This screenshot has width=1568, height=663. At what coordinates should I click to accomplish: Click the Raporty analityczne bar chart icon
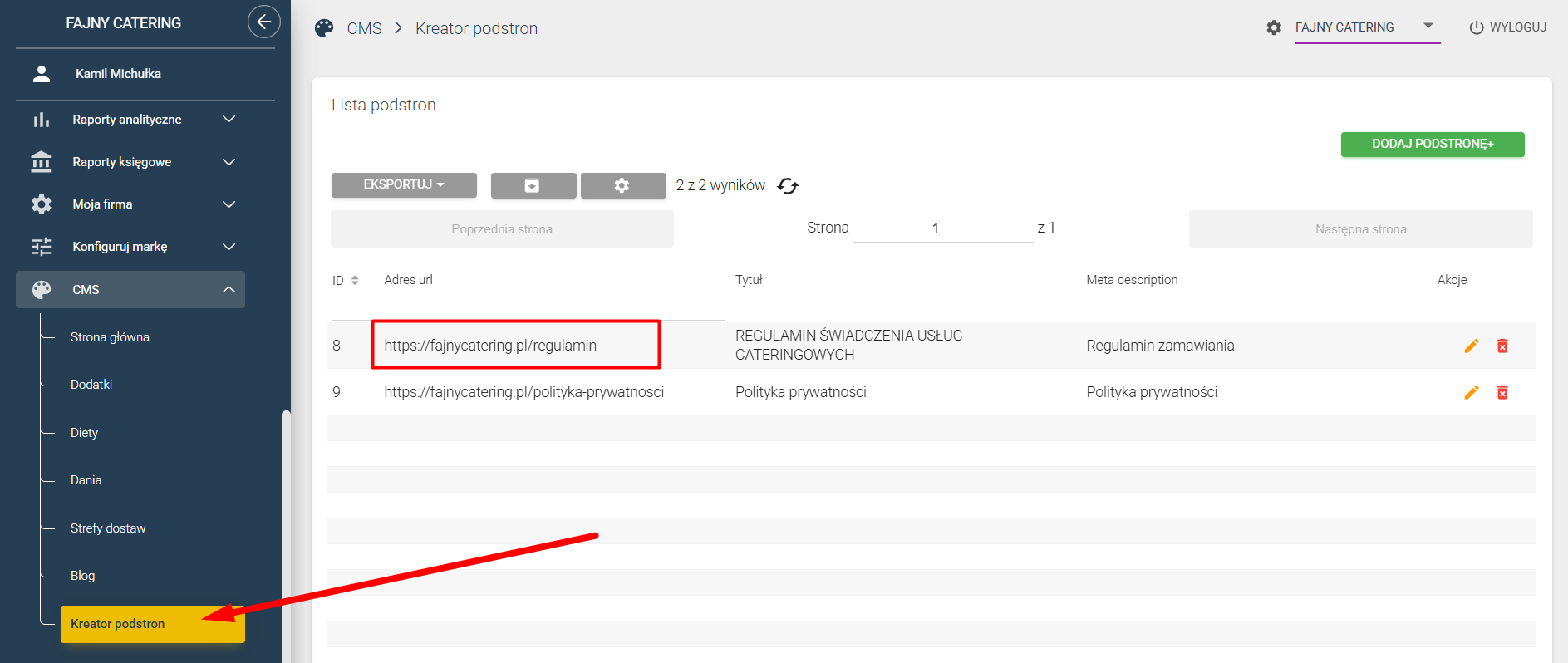pos(41,120)
